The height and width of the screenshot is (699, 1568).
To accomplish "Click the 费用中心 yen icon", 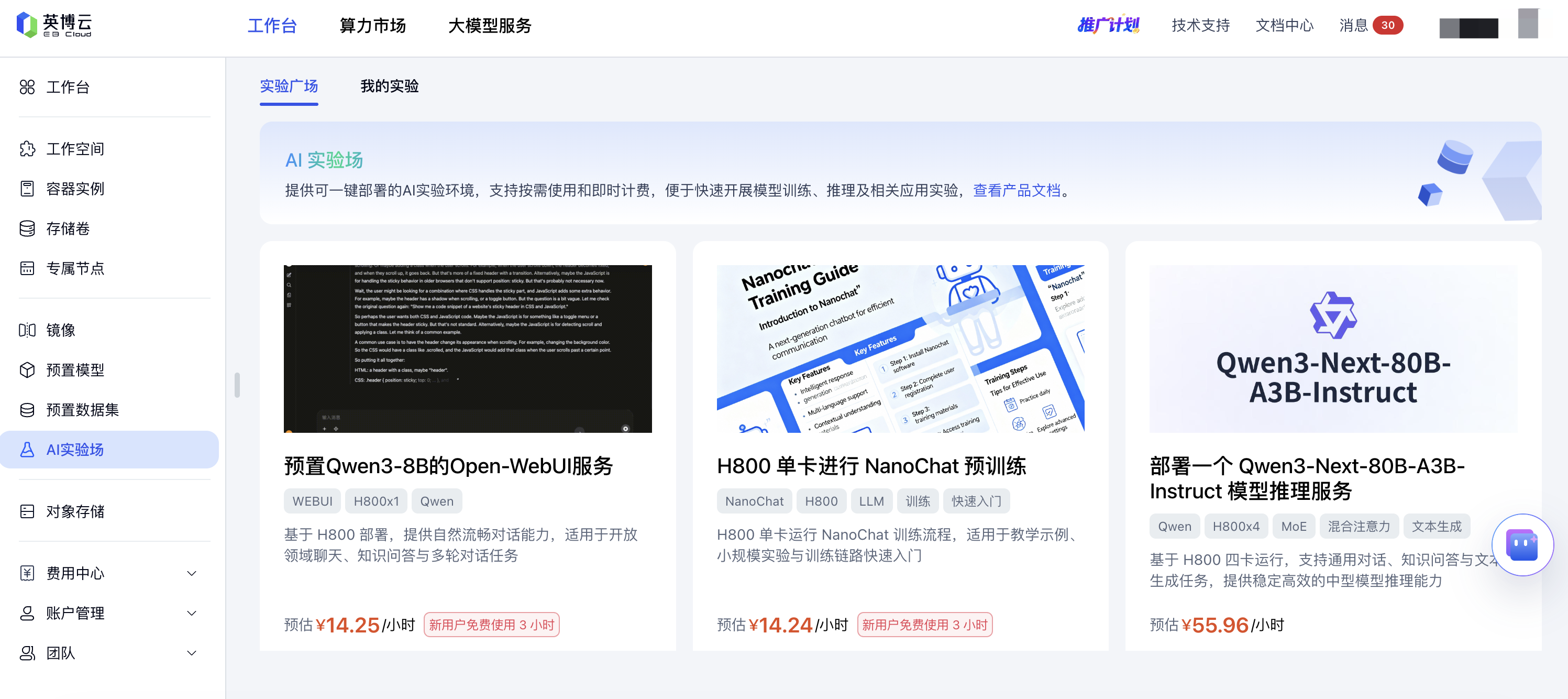I will tap(27, 573).
